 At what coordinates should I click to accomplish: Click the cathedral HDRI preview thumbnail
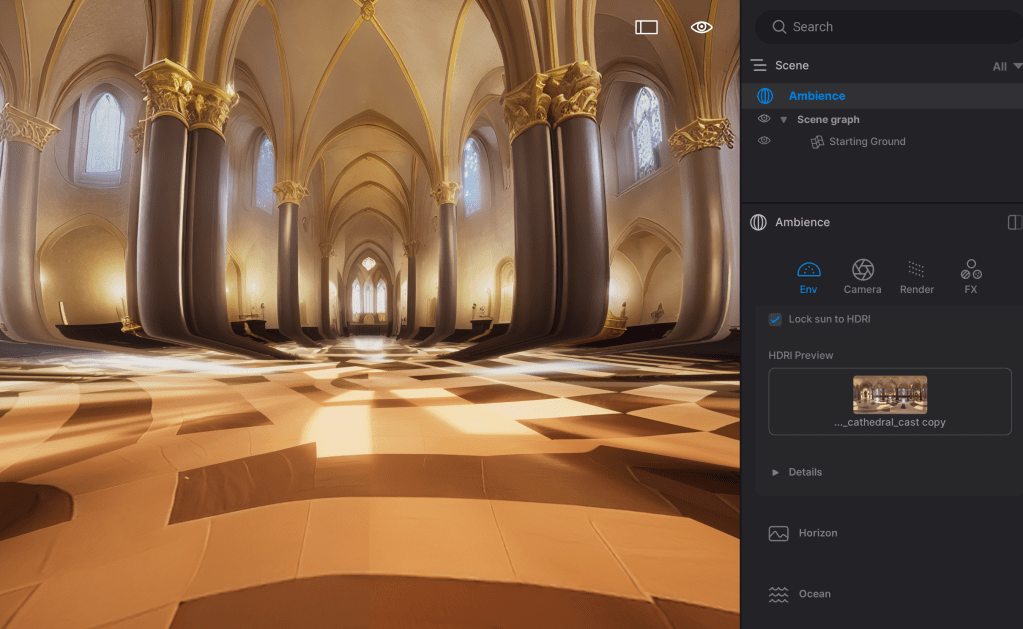[x=889, y=394]
